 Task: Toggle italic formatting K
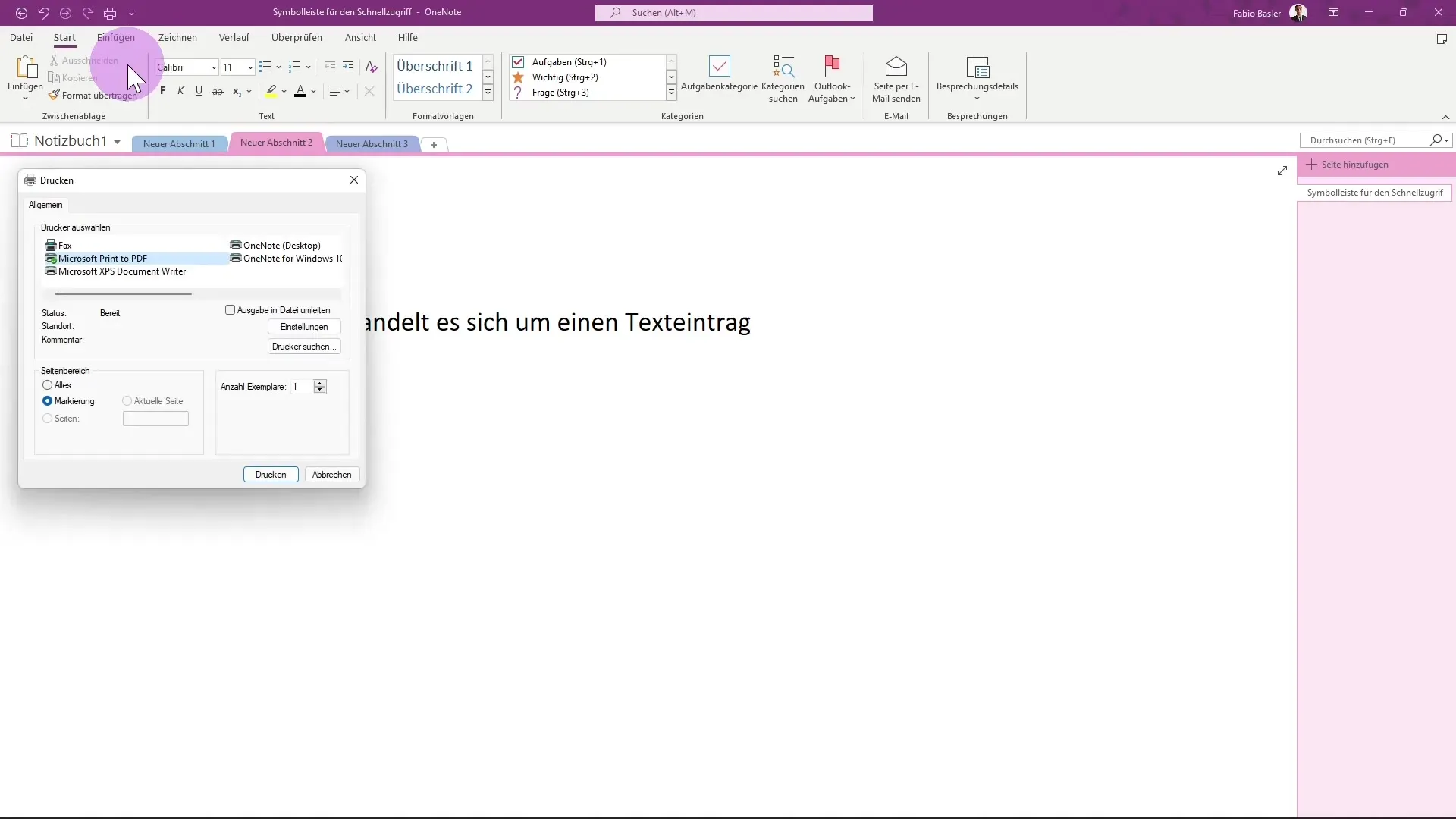tap(180, 91)
